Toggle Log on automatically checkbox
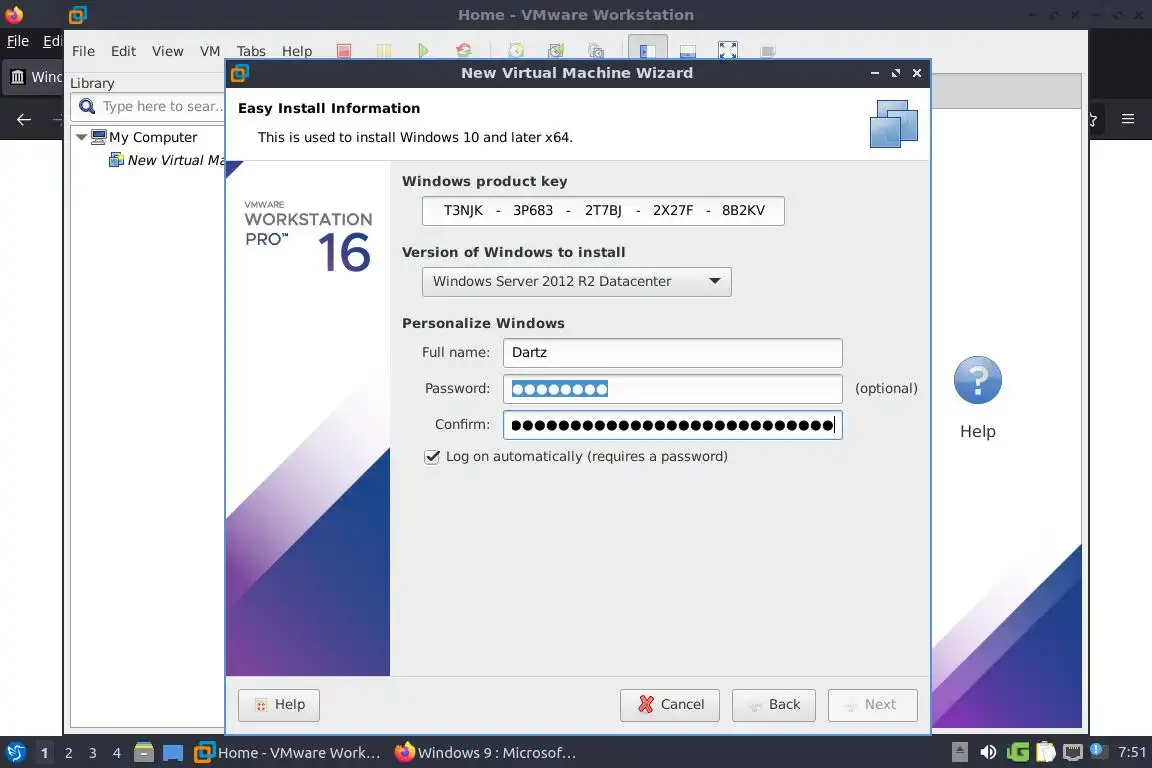The width and height of the screenshot is (1152, 768). pos(432,457)
